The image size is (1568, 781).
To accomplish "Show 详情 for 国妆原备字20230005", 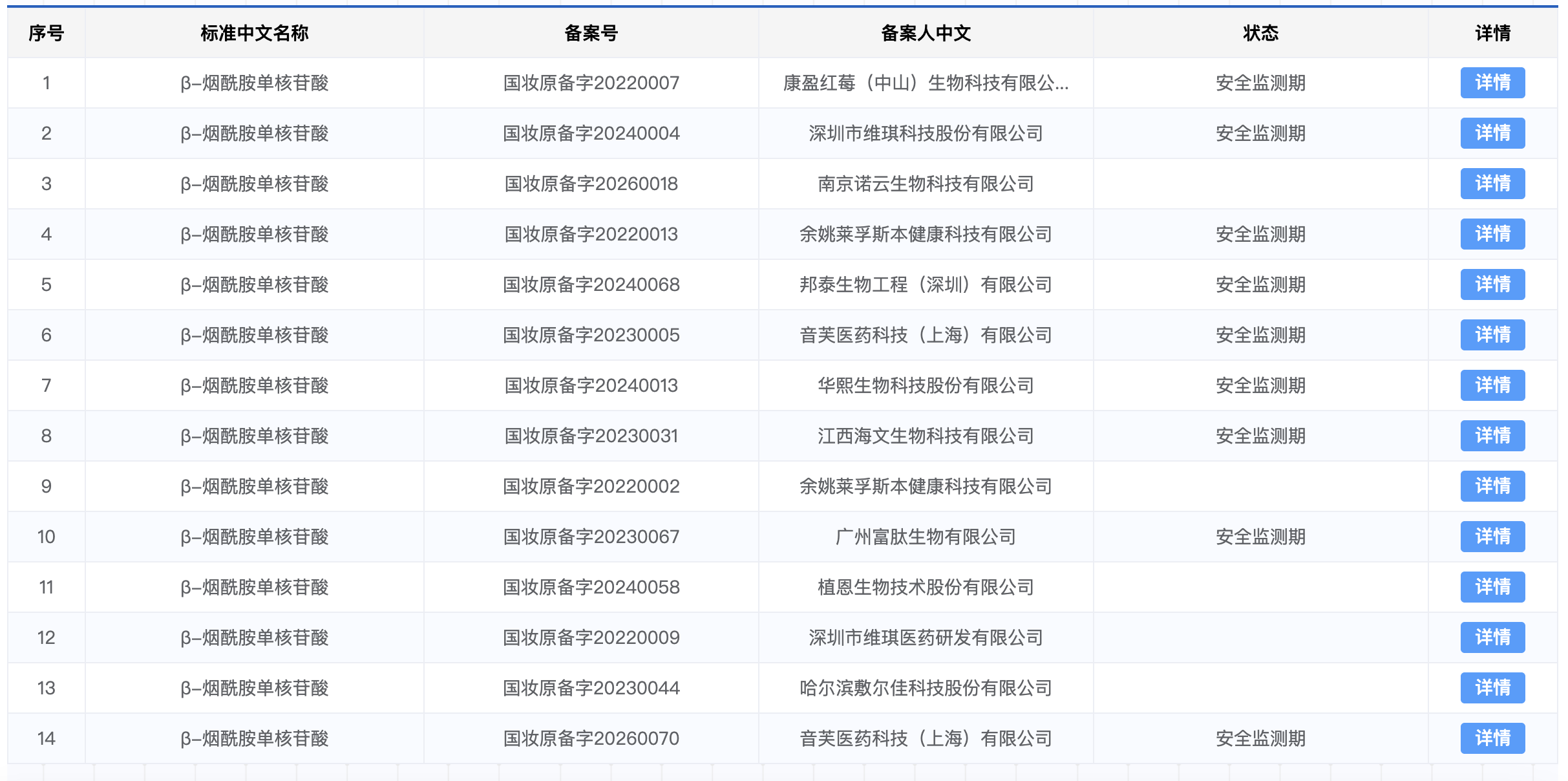I will pos(1492,335).
